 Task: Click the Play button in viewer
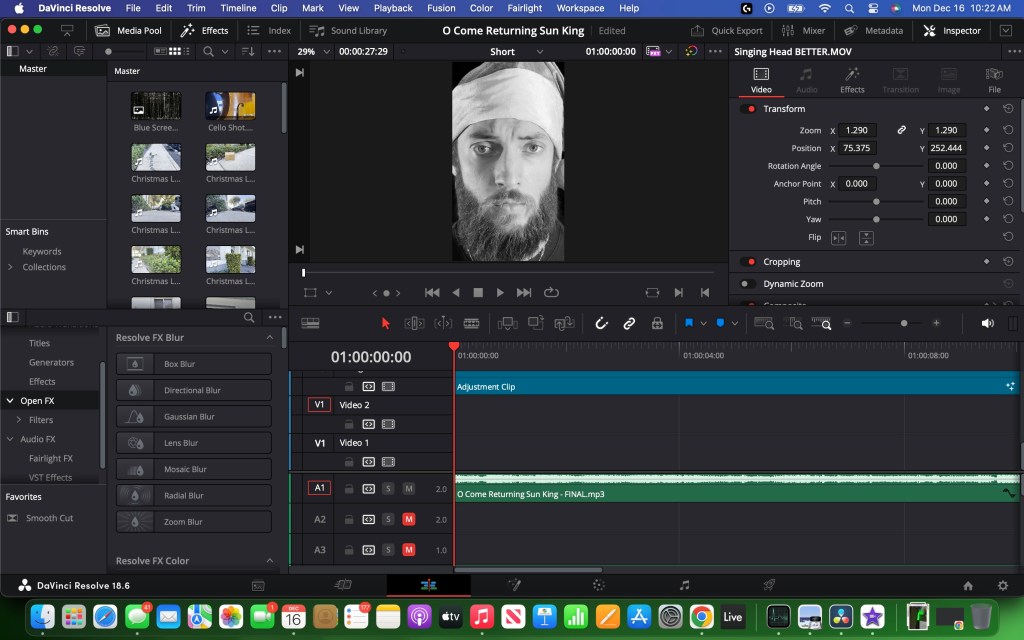coord(501,293)
